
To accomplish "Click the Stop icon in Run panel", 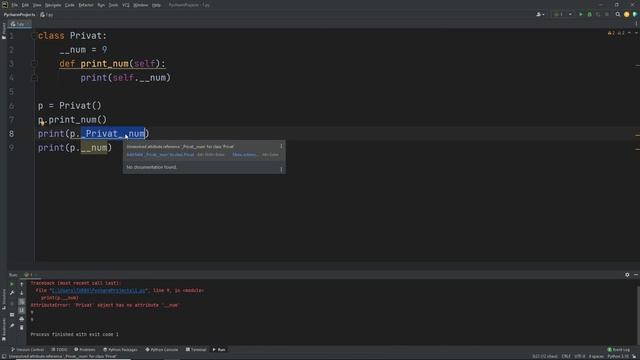I will coord(12,304).
